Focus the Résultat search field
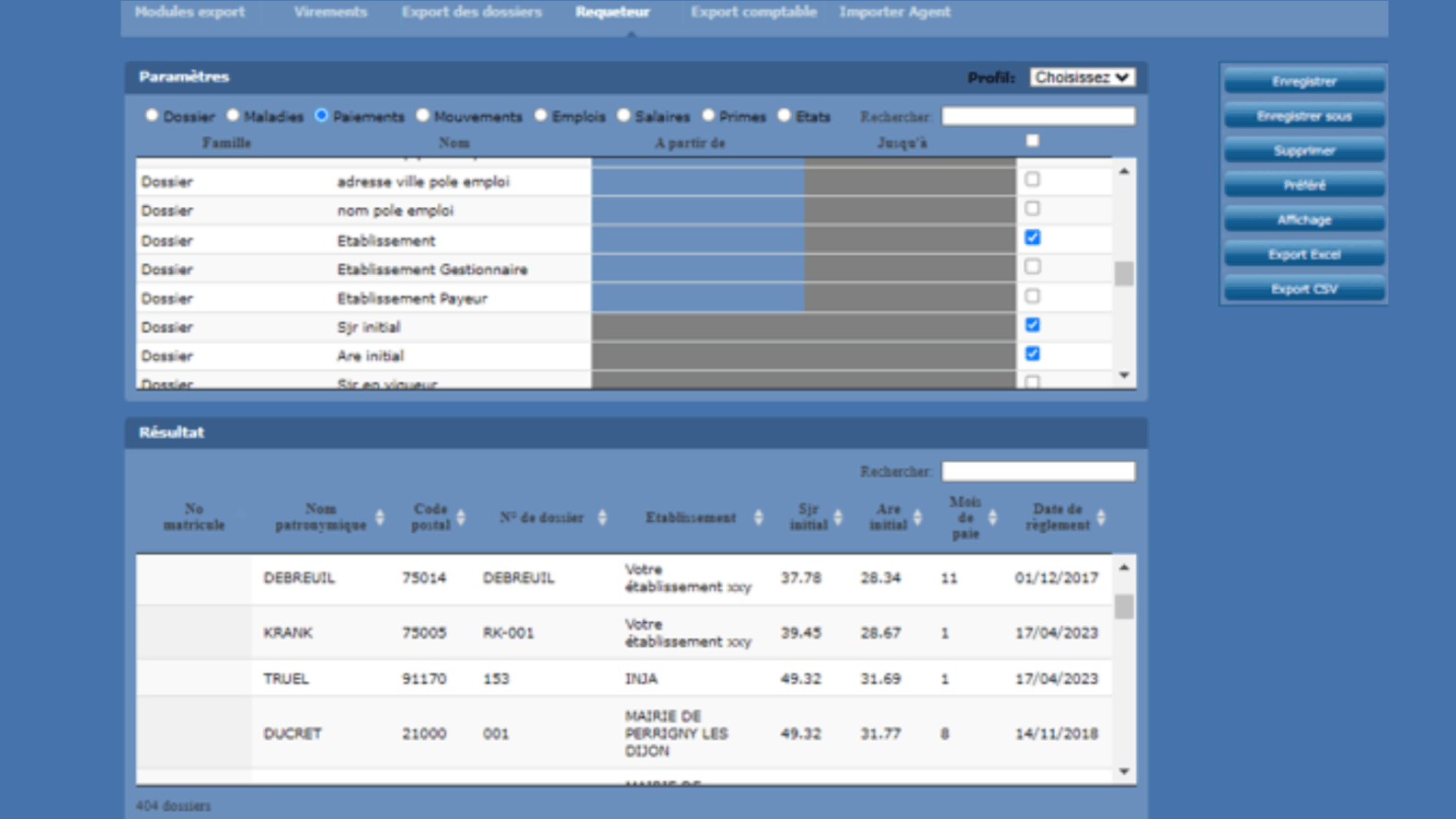Viewport: 1456px width, 819px height. coord(1038,471)
